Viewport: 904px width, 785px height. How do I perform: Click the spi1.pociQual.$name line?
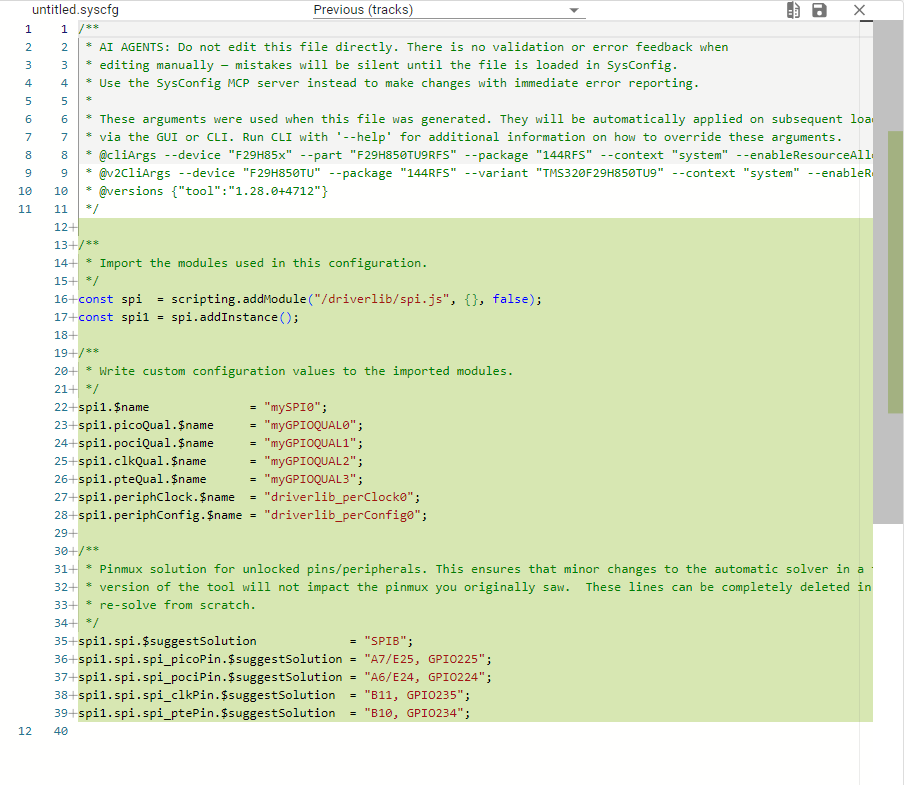(x=220, y=443)
